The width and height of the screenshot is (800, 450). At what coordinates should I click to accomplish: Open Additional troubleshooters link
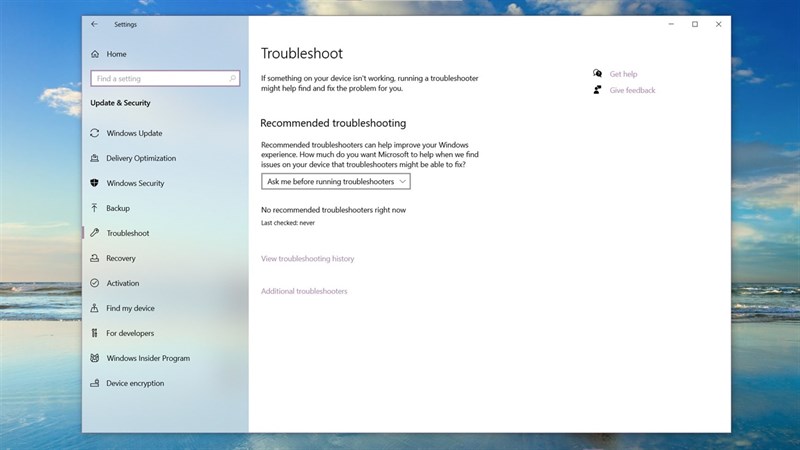click(304, 291)
